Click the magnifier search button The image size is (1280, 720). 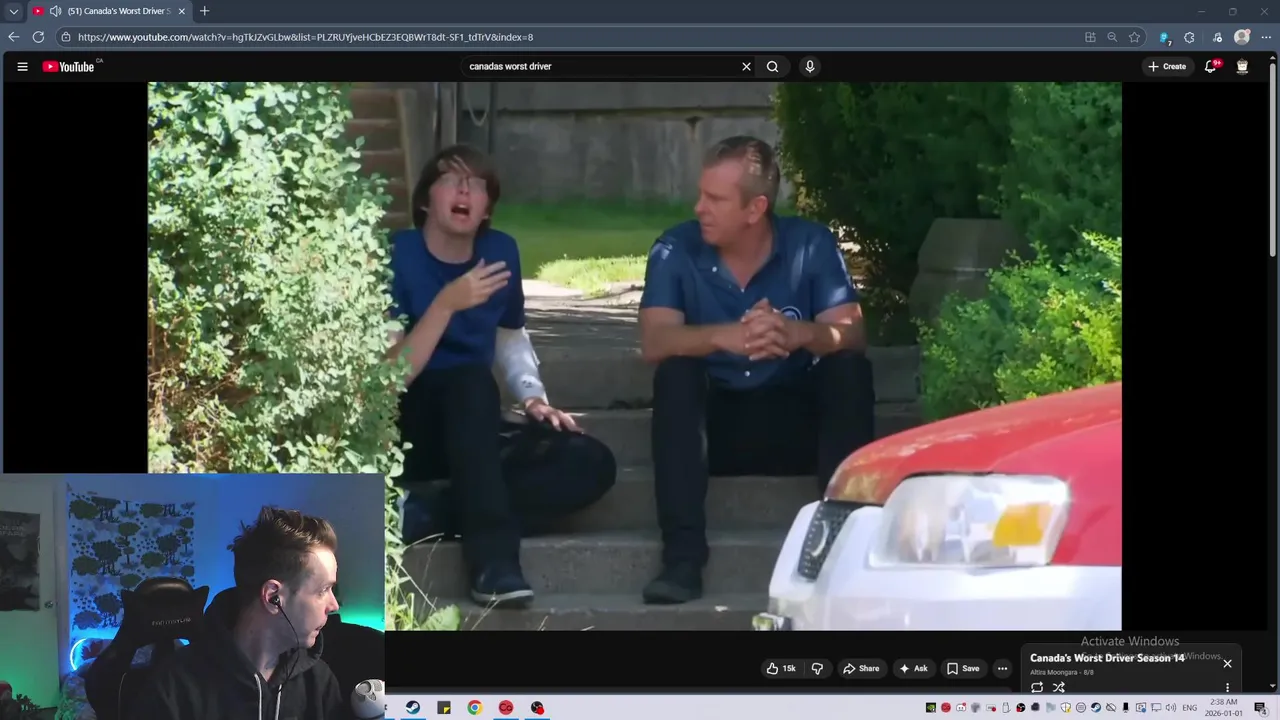click(772, 67)
